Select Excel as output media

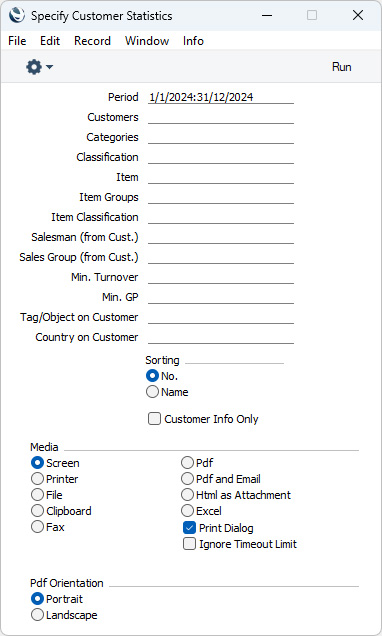click(x=187, y=511)
